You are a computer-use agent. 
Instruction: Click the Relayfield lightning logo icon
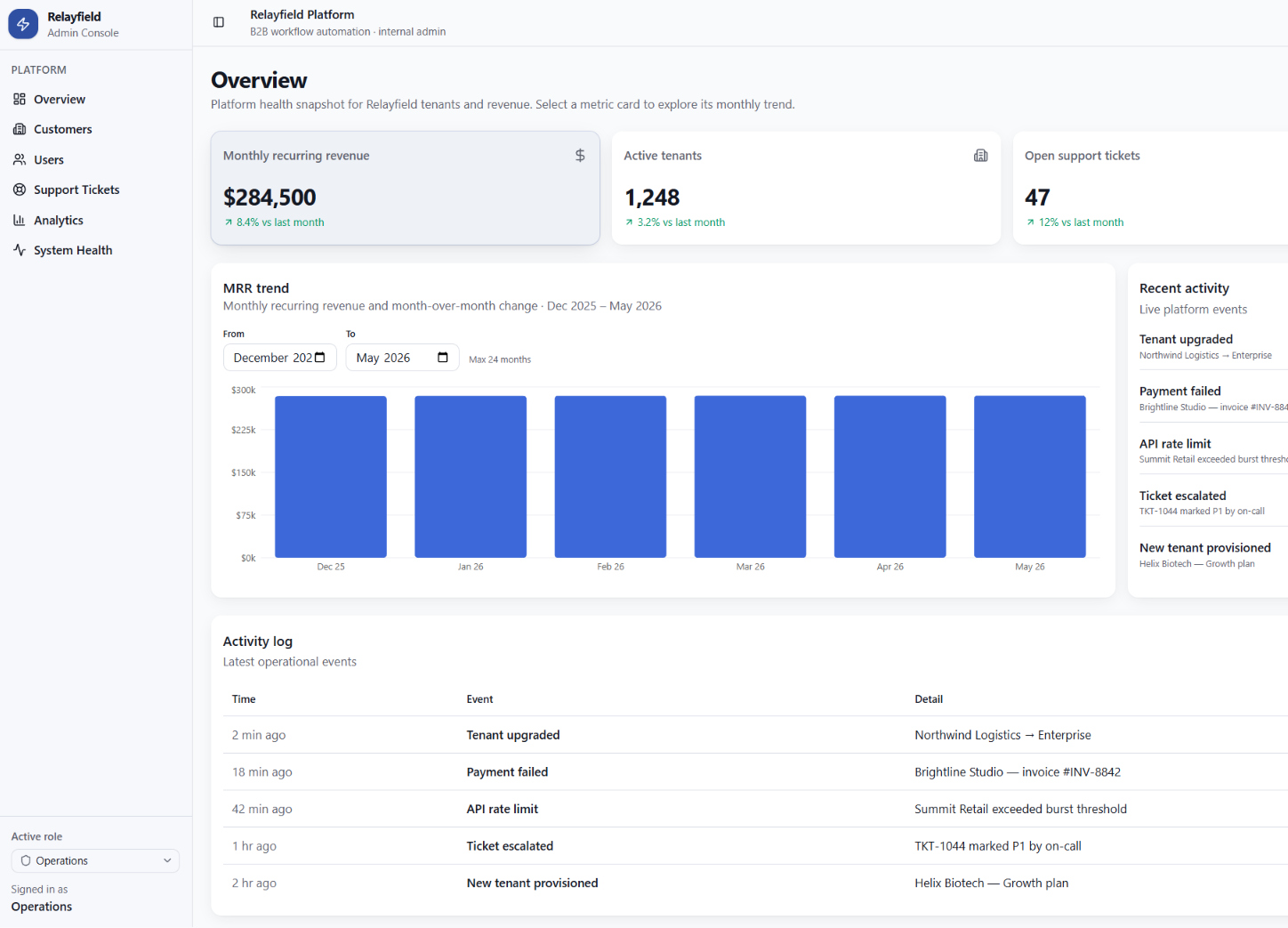[23, 24]
